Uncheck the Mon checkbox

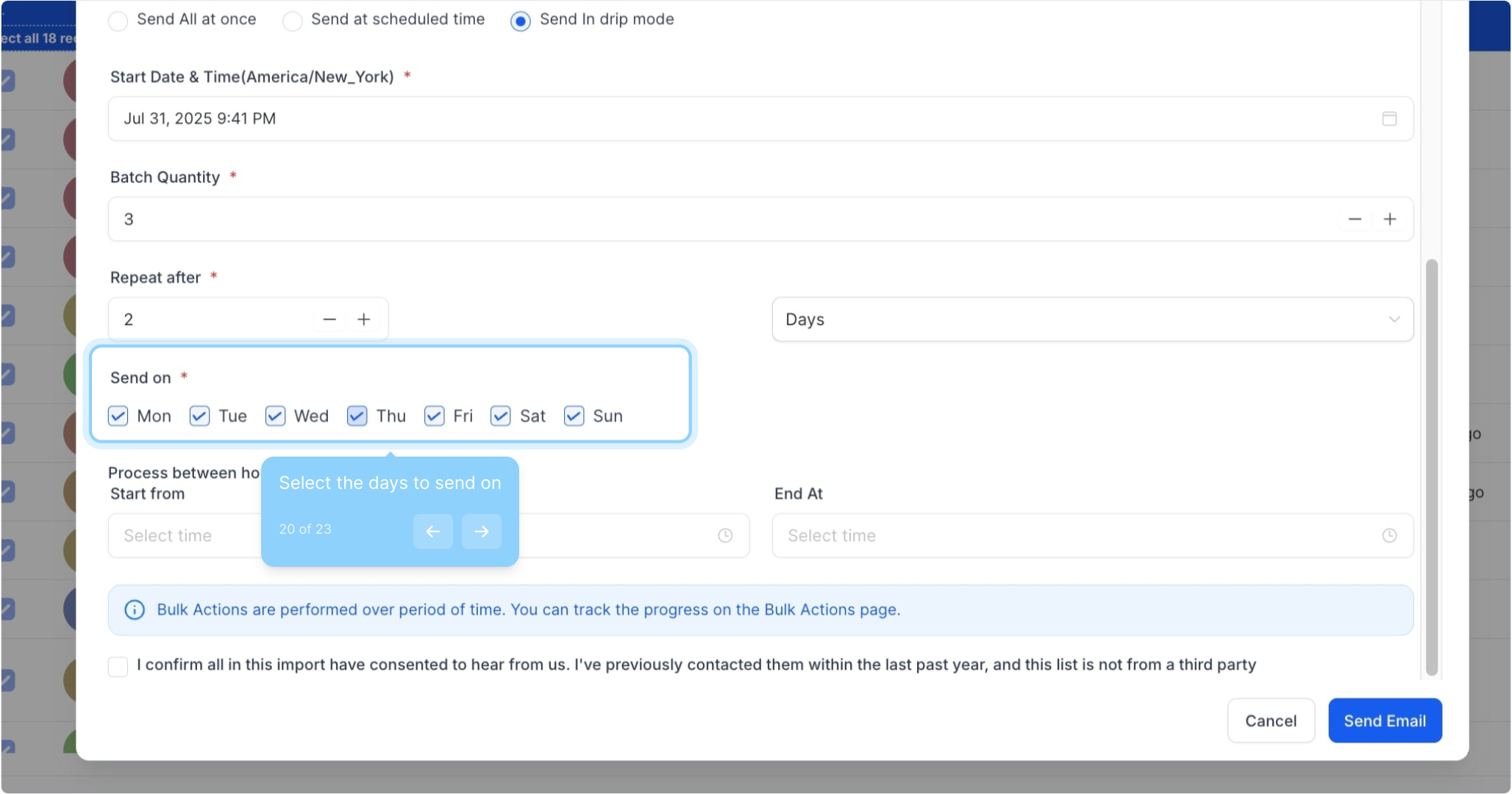point(118,416)
